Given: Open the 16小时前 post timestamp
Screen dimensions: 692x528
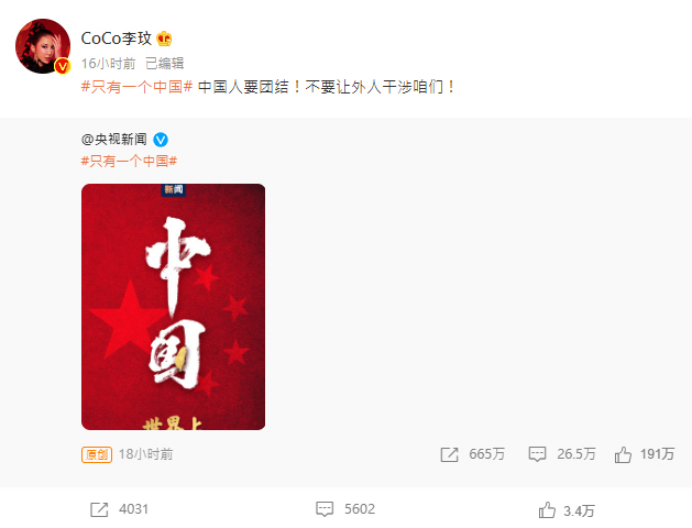Looking at the screenshot, I should [108, 64].
